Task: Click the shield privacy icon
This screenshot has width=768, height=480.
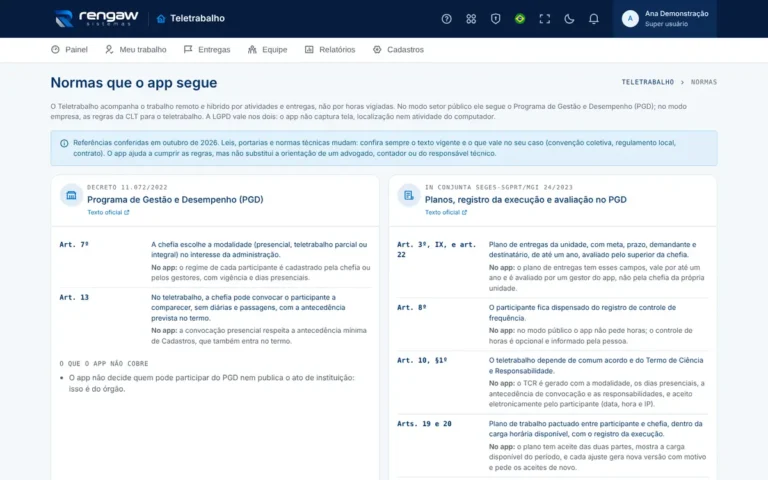Action: [495, 19]
